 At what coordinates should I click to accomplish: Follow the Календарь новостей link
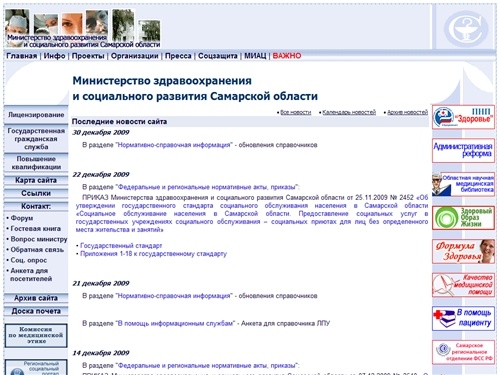(x=349, y=112)
